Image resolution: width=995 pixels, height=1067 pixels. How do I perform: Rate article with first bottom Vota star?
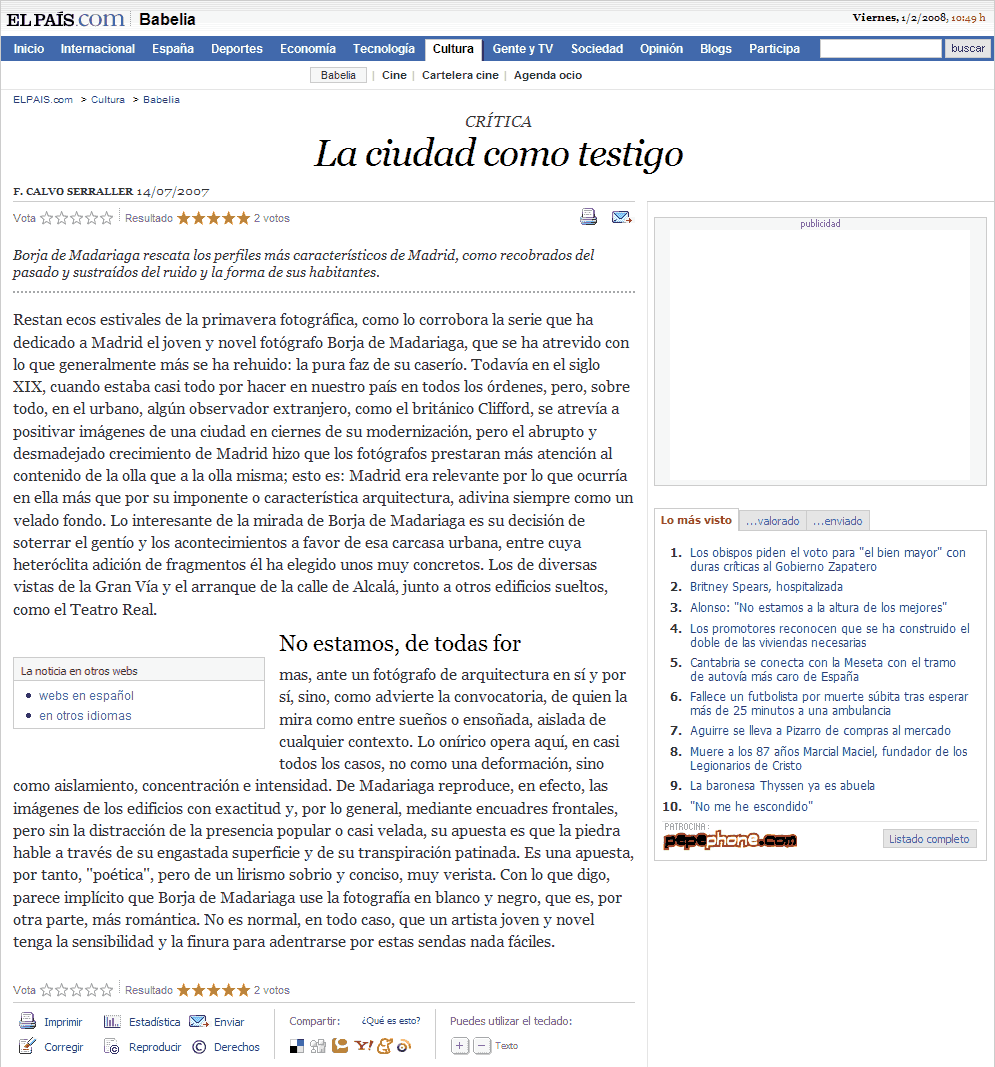coord(46,990)
